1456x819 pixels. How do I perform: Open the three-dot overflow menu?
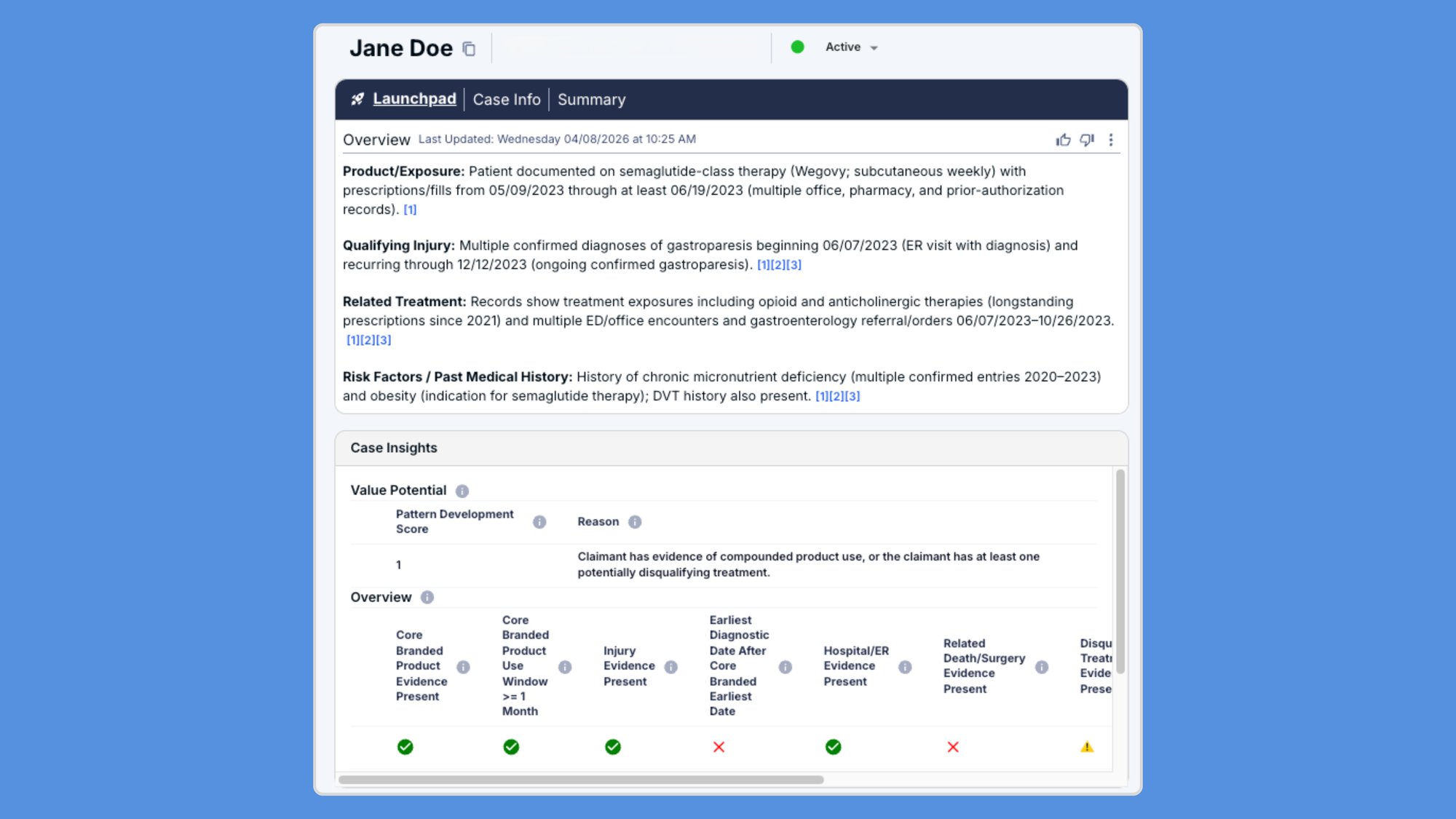(x=1110, y=140)
